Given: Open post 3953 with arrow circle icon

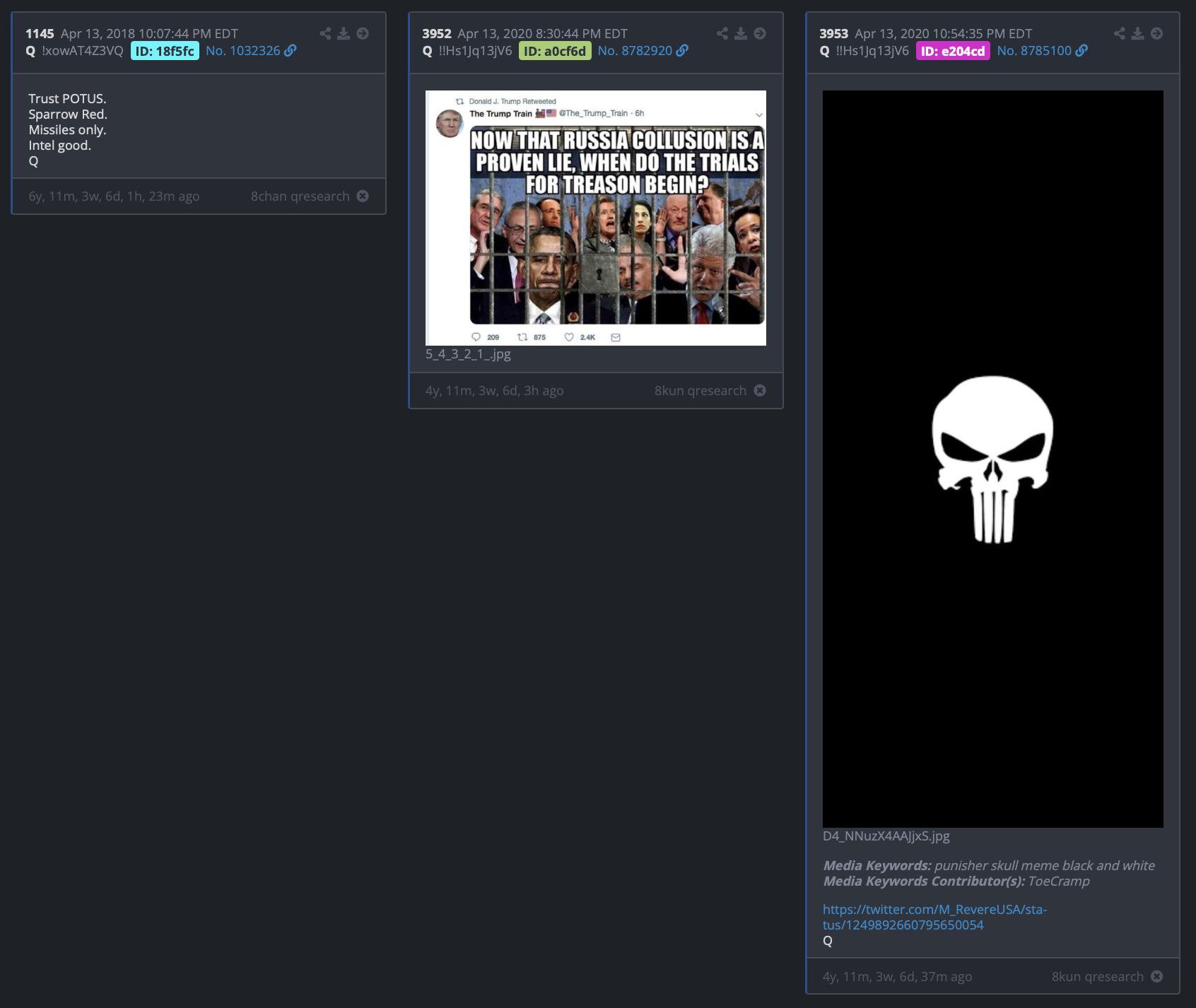Looking at the screenshot, I should [1157, 33].
